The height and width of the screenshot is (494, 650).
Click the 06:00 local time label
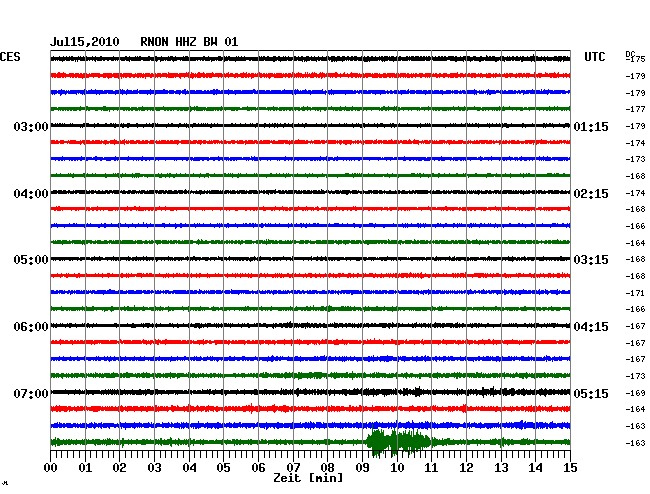click(31, 327)
